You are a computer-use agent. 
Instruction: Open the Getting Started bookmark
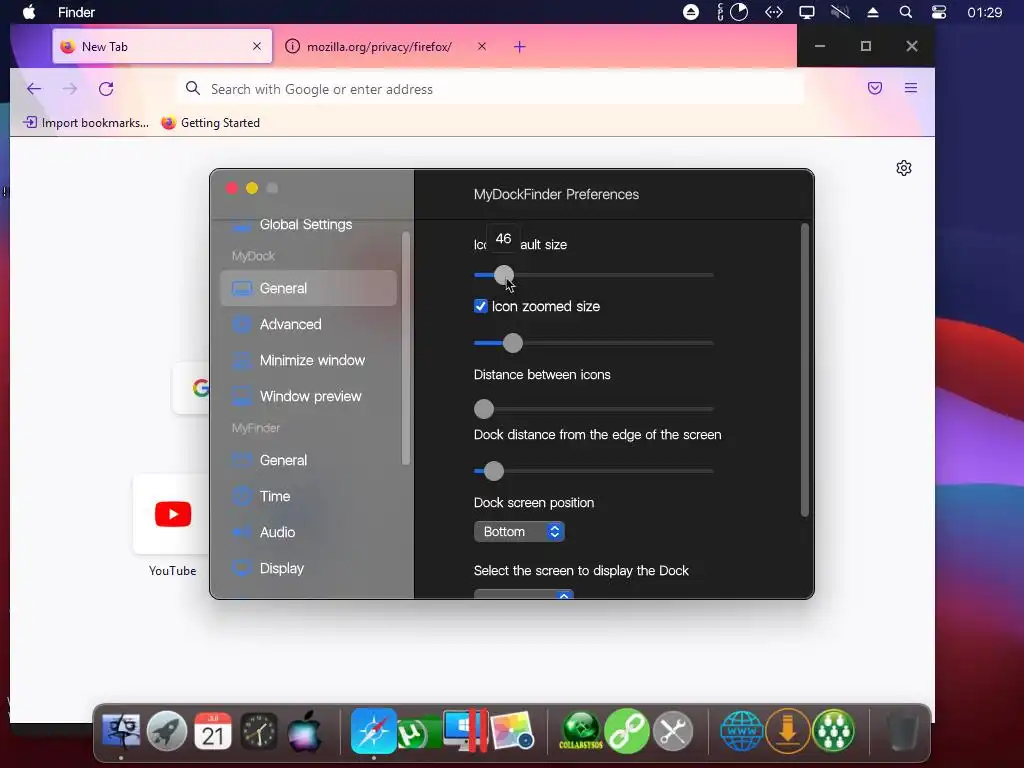click(x=210, y=123)
